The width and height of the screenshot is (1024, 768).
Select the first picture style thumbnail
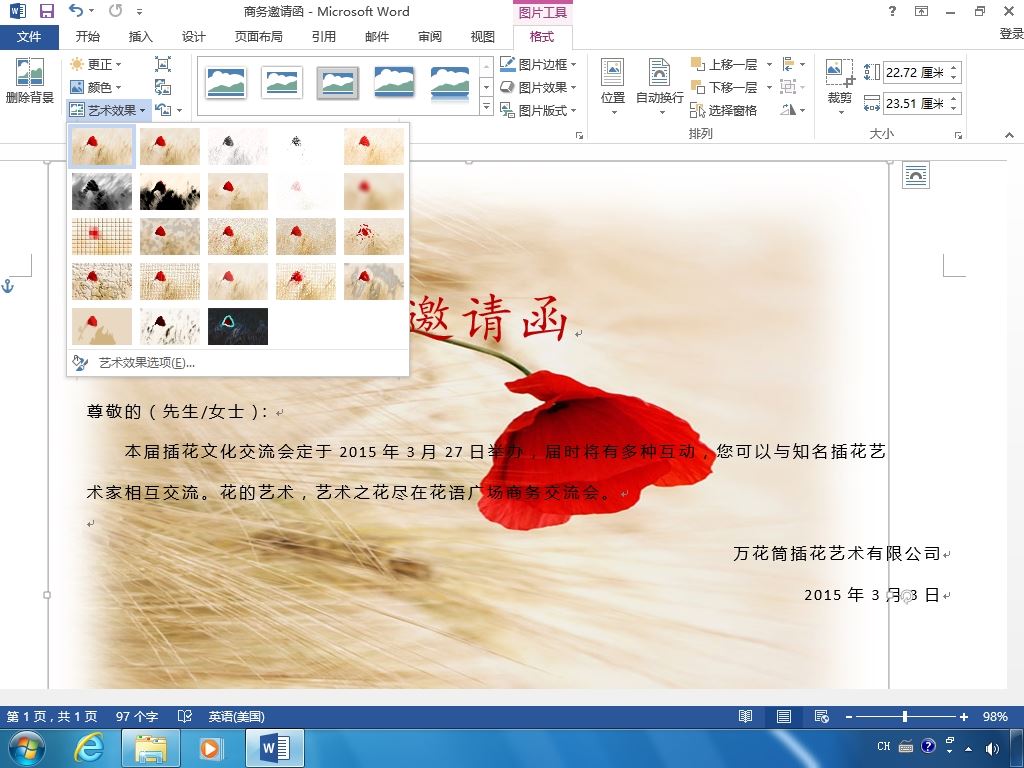click(225, 83)
